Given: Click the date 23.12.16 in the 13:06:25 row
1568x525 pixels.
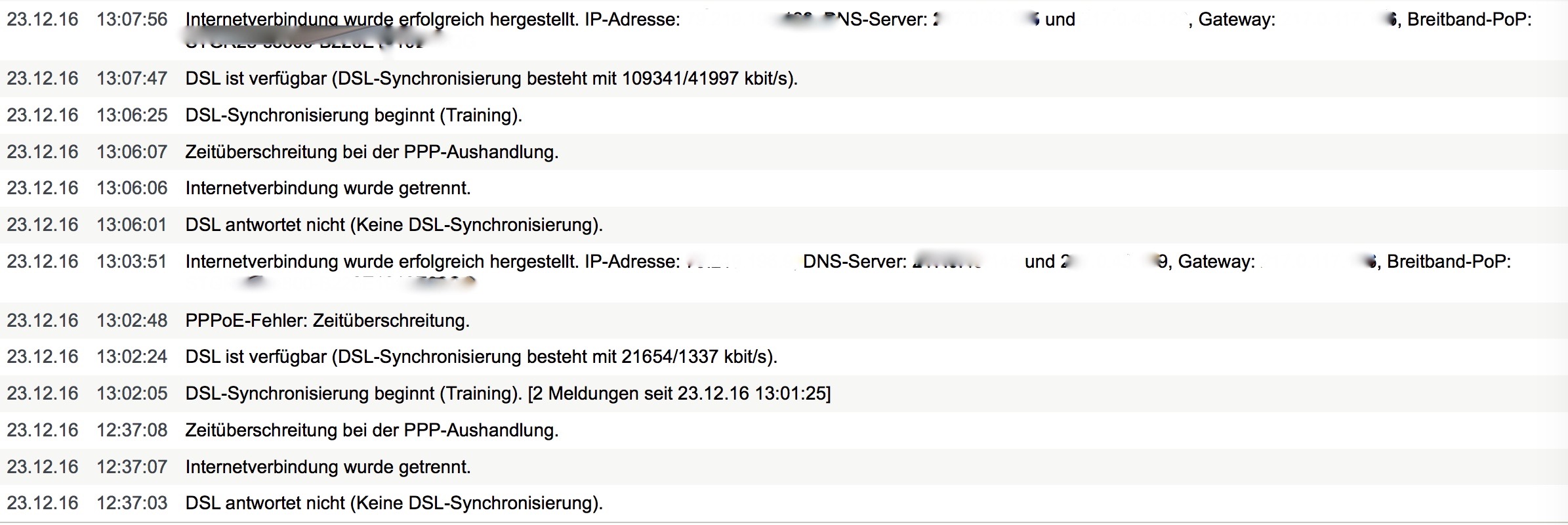Looking at the screenshot, I should point(43,115).
